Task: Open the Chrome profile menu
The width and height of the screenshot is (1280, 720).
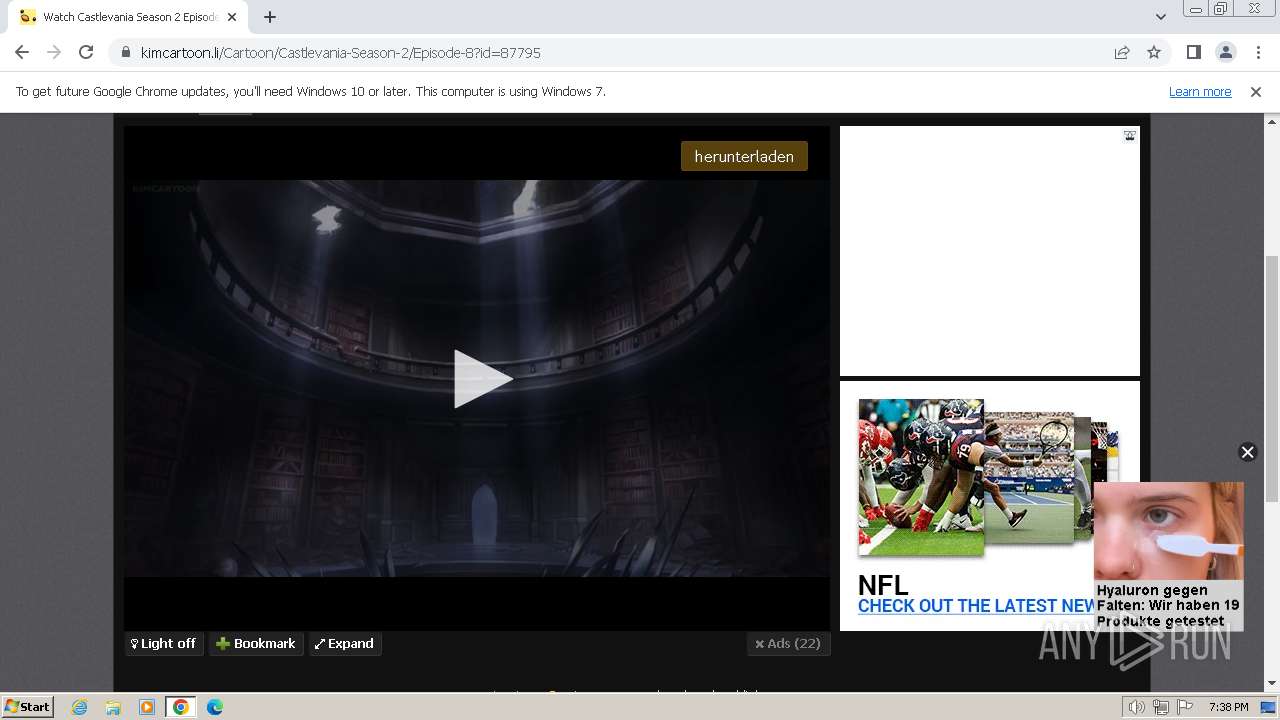Action: [x=1225, y=53]
